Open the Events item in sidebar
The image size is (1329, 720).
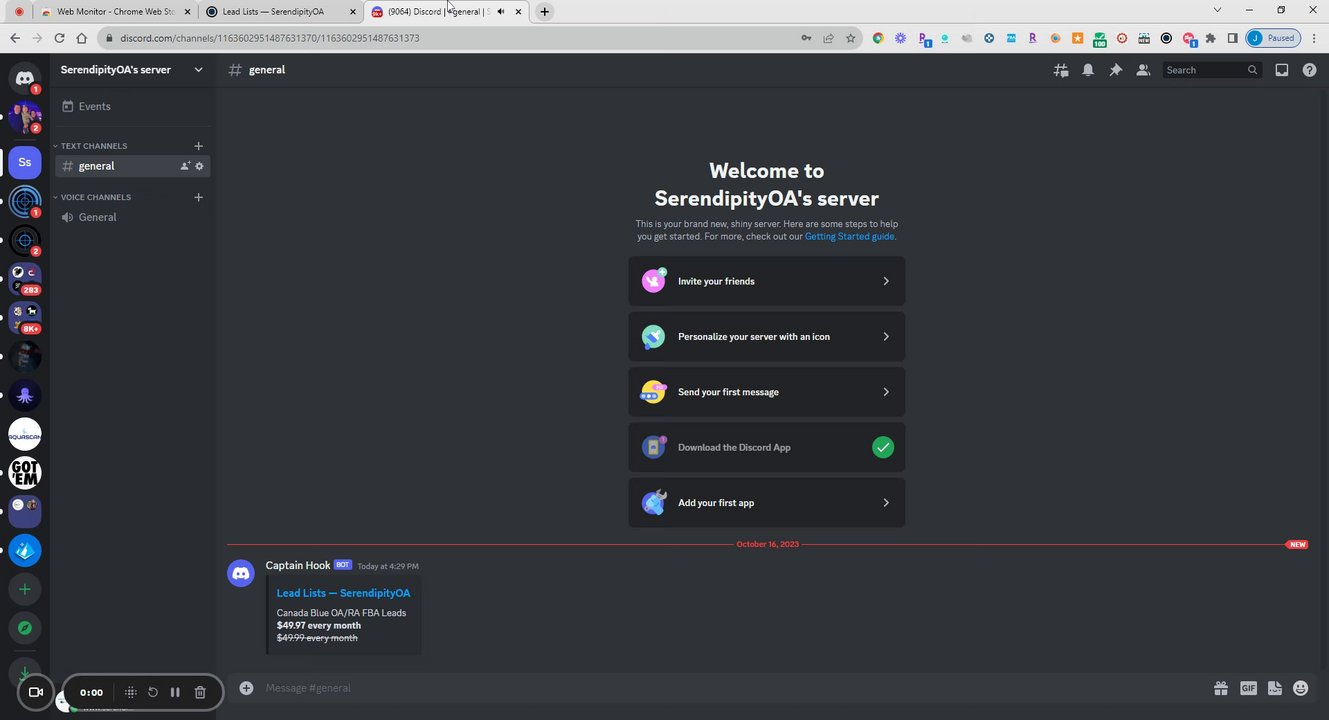(131, 106)
